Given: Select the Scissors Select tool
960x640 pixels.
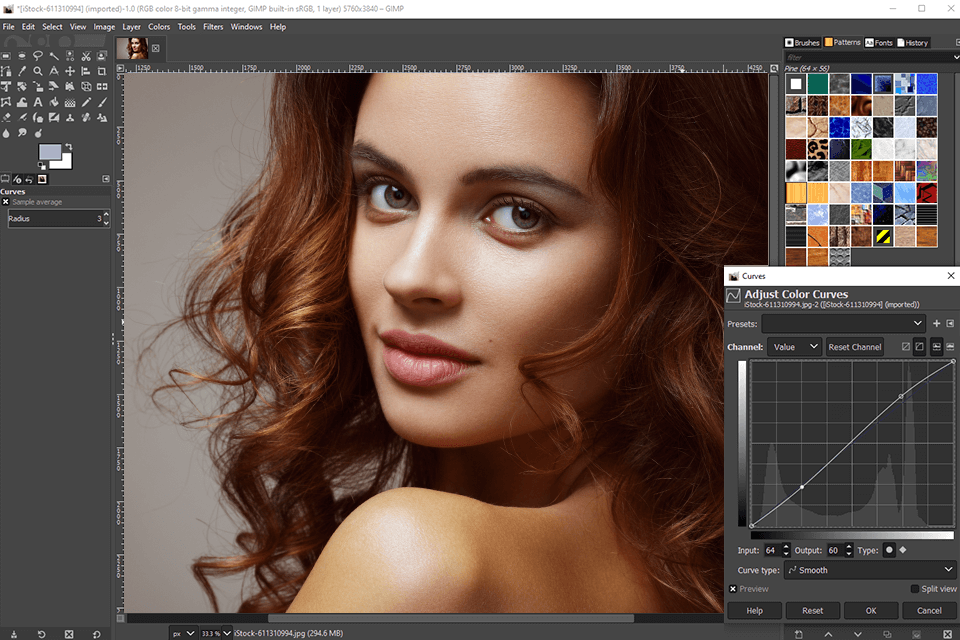Looking at the screenshot, I should [x=87, y=58].
